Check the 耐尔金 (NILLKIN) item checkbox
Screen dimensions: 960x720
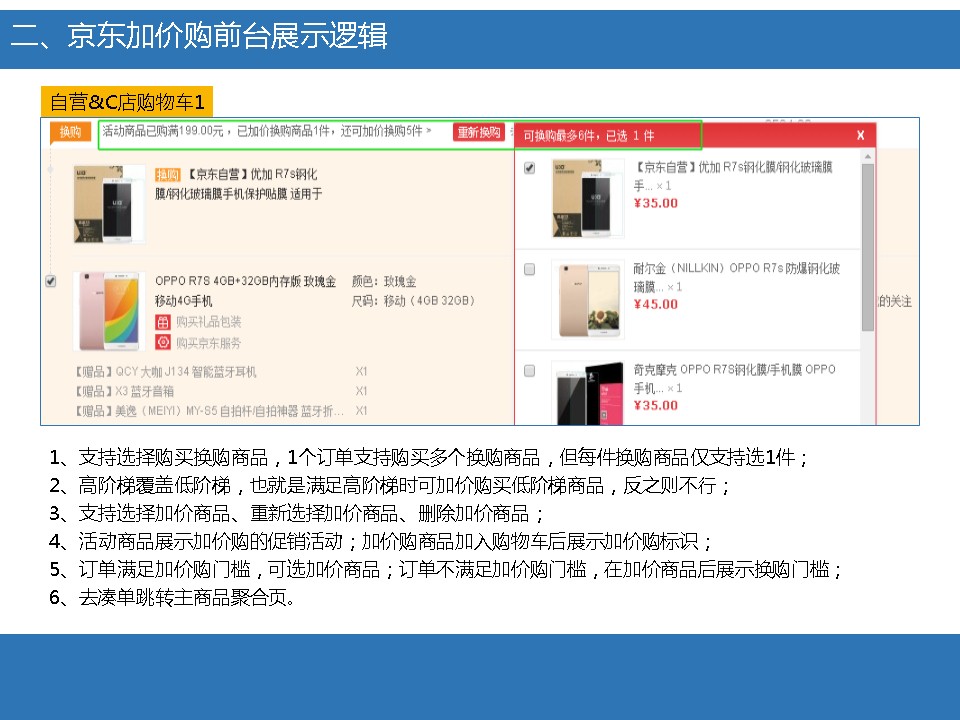[530, 269]
